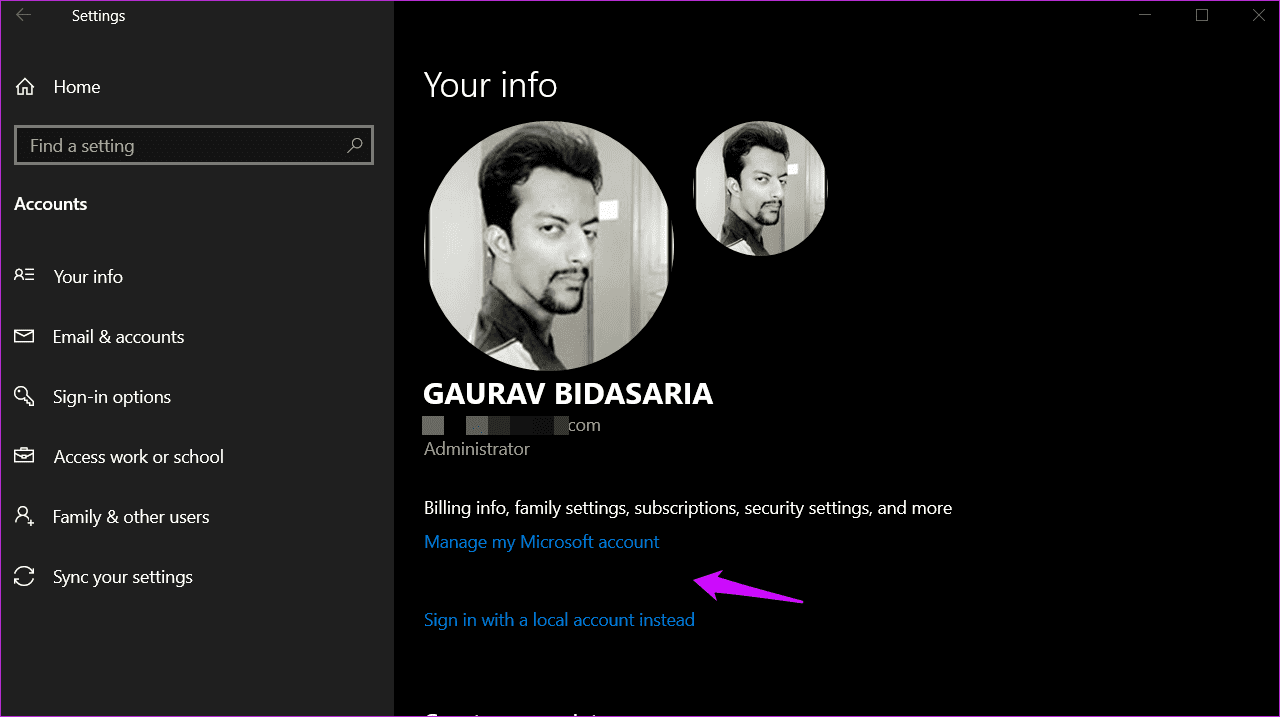Viewport: 1280px width, 717px height.
Task: Click the back arrow in Settings title bar
Action: [24, 15]
